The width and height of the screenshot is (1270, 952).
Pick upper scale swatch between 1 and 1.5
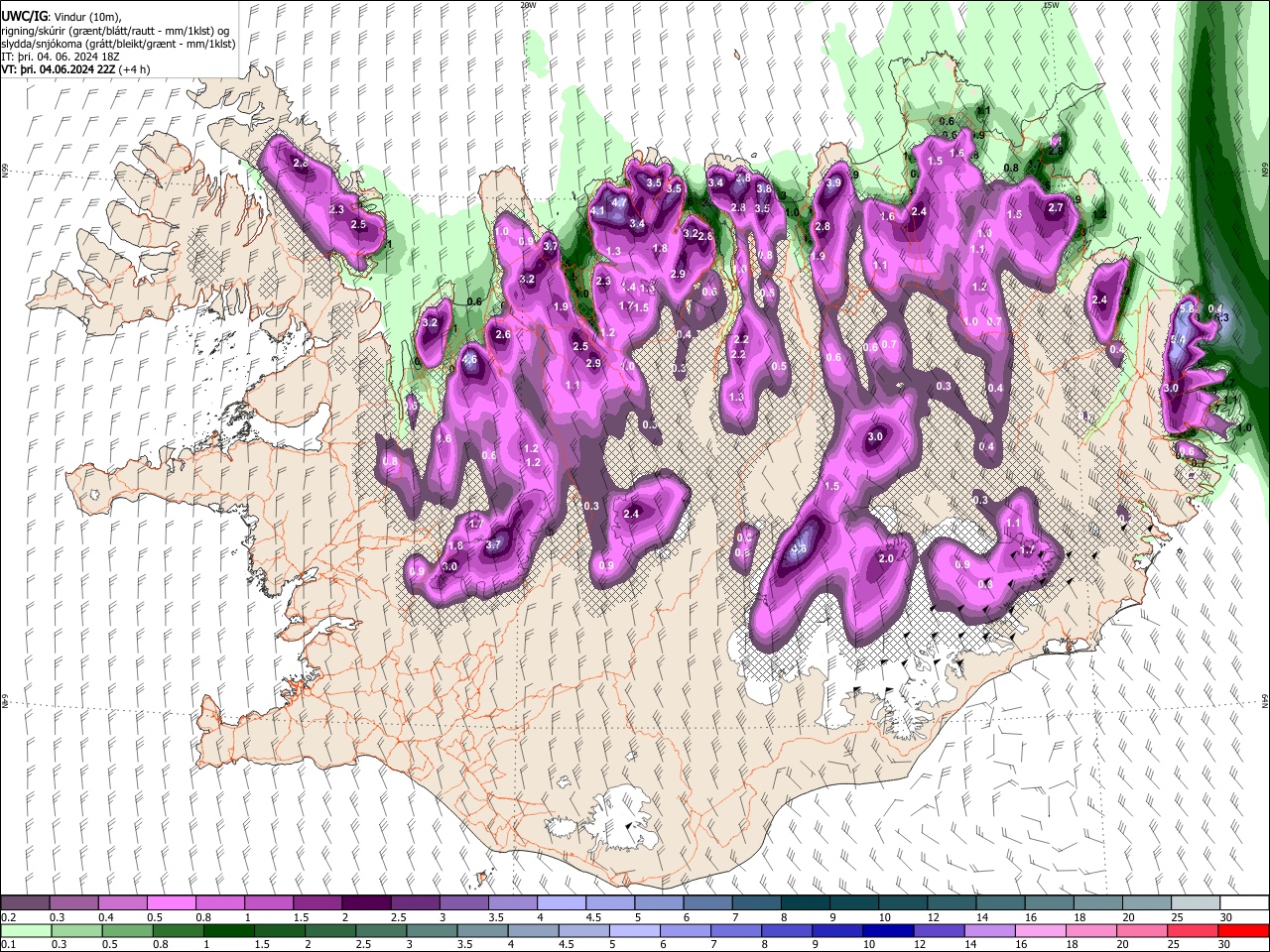(x=268, y=903)
